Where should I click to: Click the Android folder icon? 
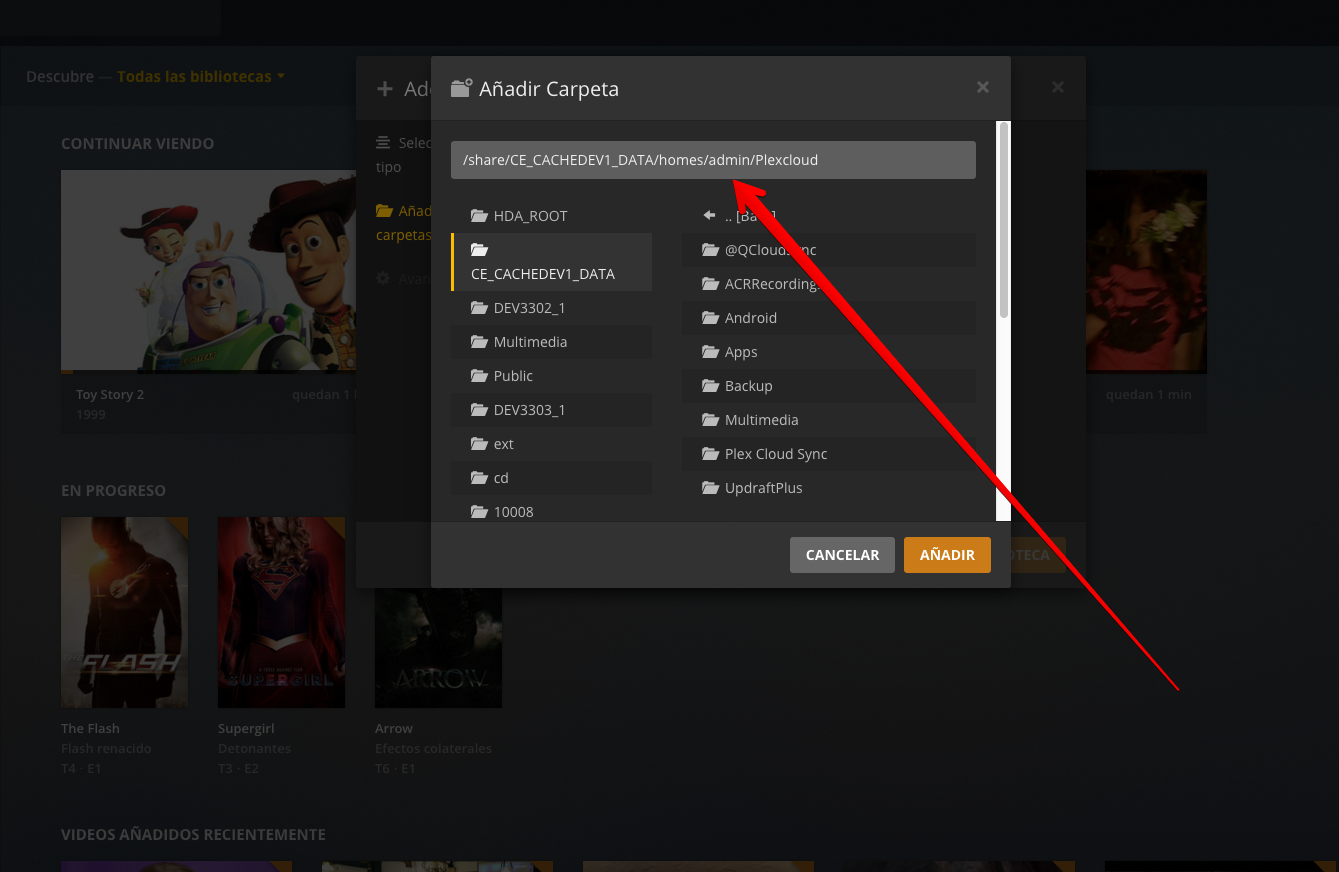(x=710, y=318)
